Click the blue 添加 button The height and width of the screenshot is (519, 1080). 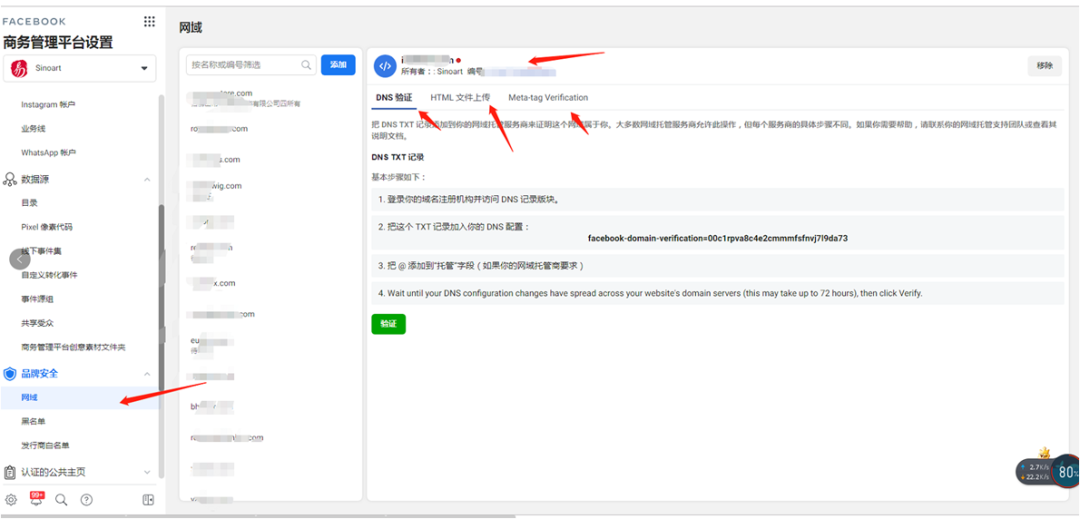click(x=338, y=65)
